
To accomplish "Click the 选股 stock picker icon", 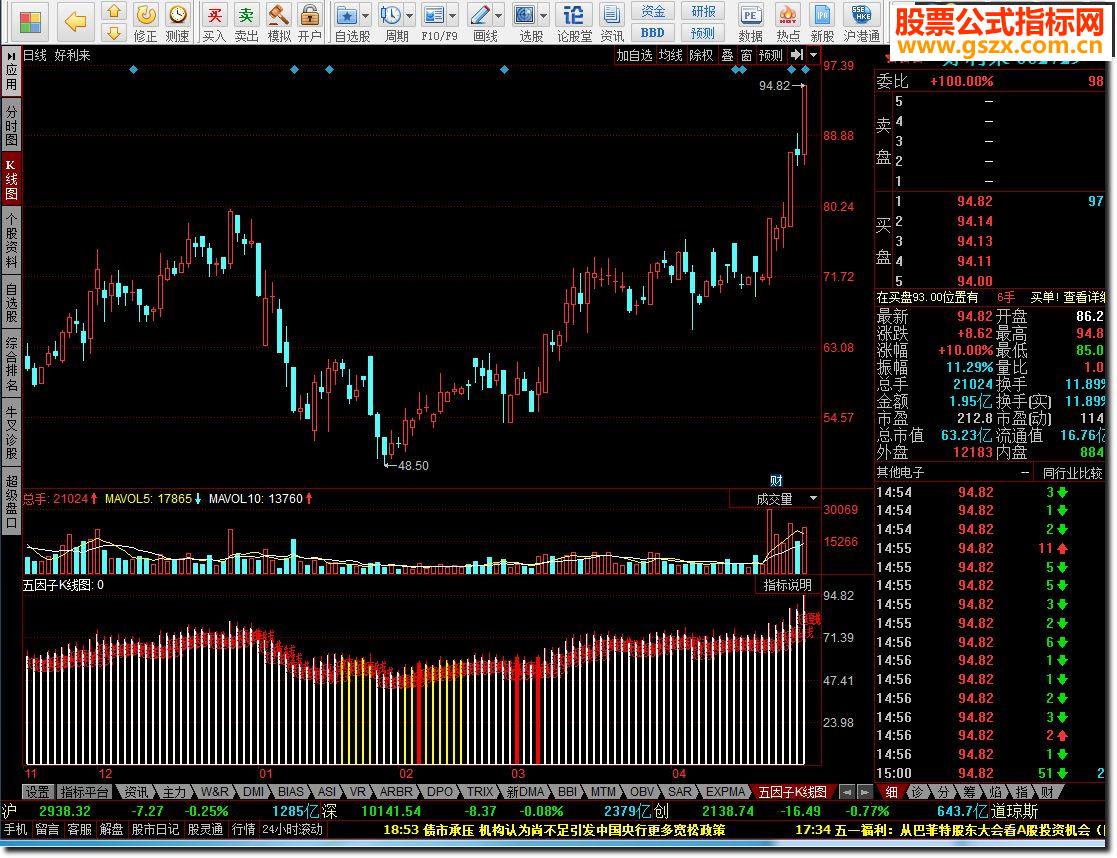I will (x=525, y=14).
